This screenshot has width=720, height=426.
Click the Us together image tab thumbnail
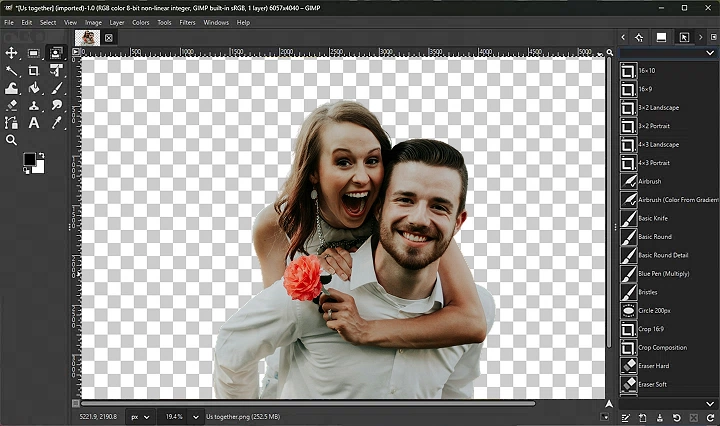point(89,38)
